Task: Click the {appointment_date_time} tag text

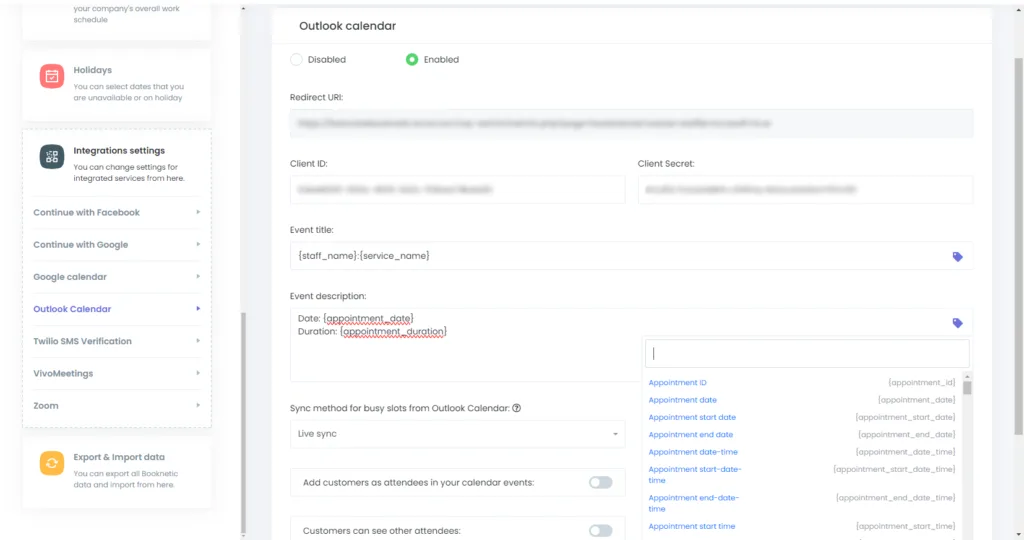Action: 905,452
